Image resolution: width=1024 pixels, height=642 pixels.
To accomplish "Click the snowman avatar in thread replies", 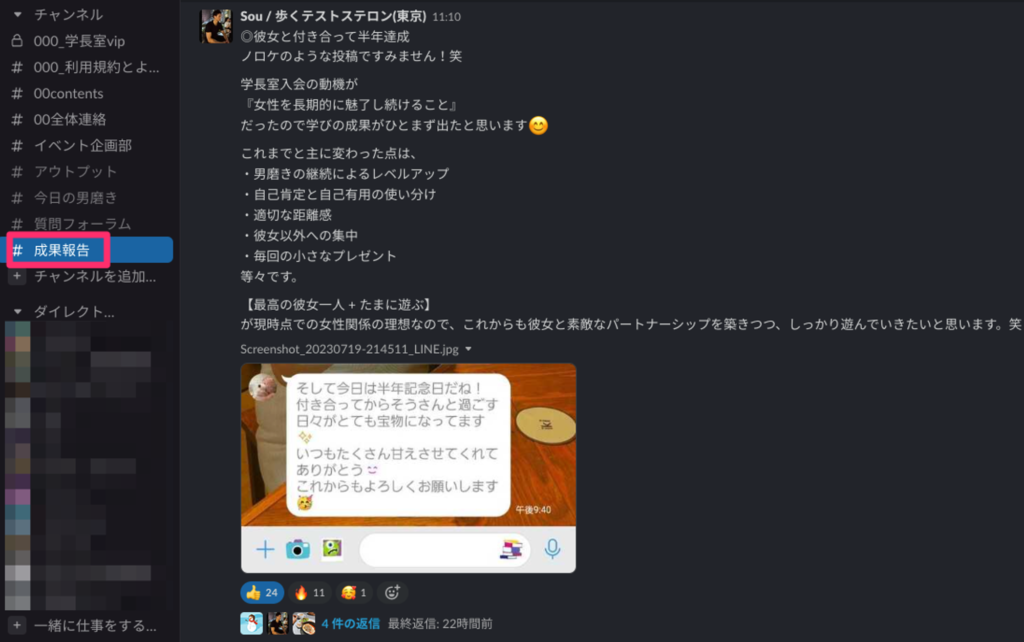I will coord(251,624).
